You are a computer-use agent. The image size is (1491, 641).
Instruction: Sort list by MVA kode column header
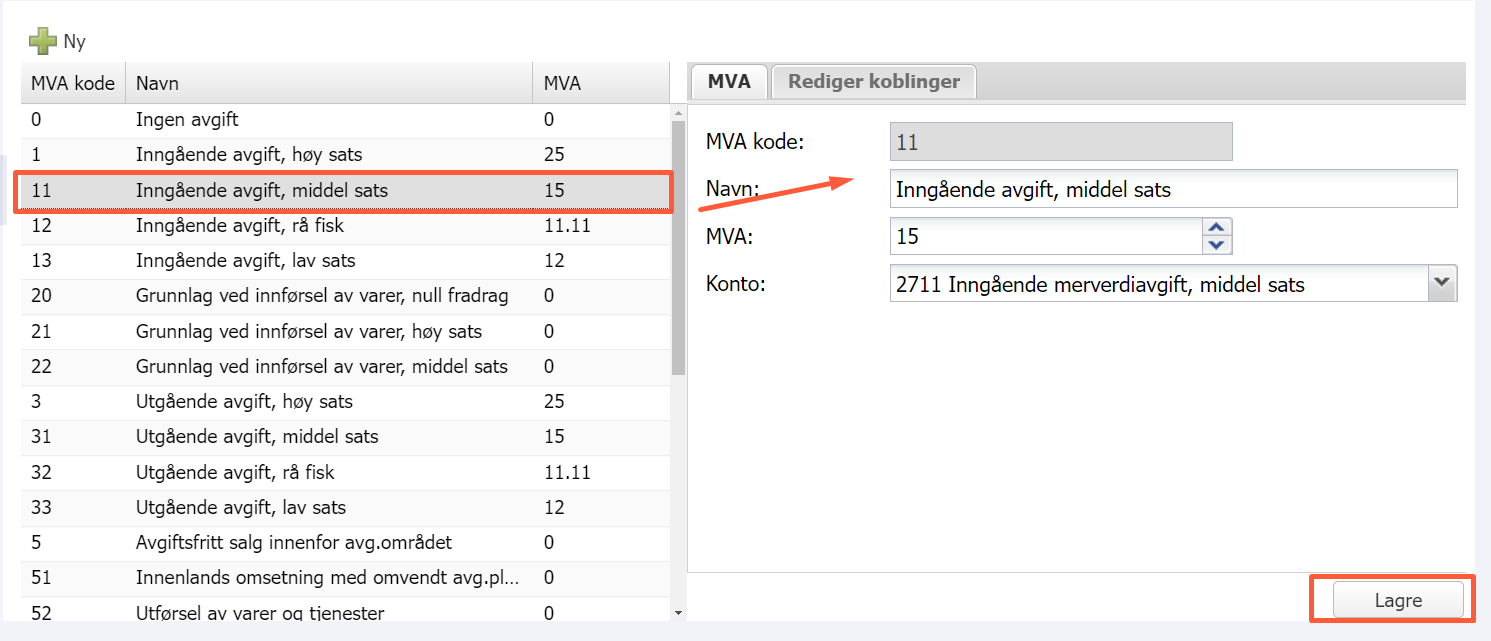73,84
